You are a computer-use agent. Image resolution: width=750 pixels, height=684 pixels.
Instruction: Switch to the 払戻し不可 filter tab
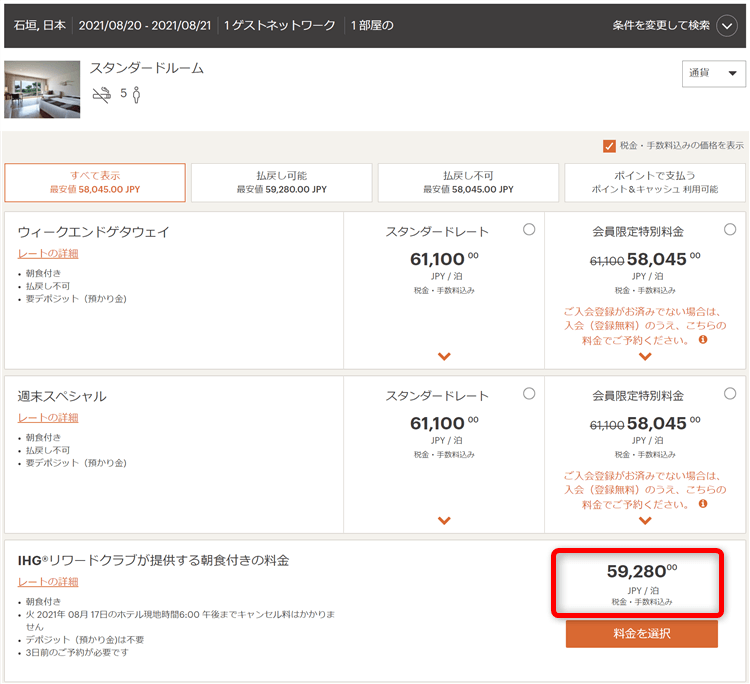click(x=468, y=182)
